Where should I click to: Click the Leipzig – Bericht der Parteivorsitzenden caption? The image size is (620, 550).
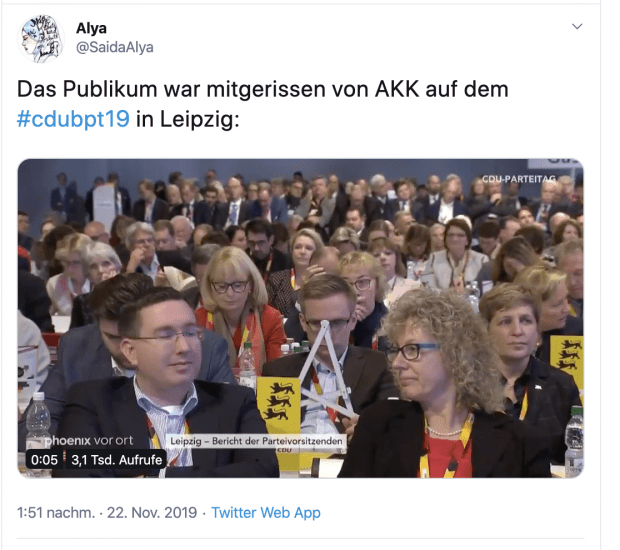(256, 441)
